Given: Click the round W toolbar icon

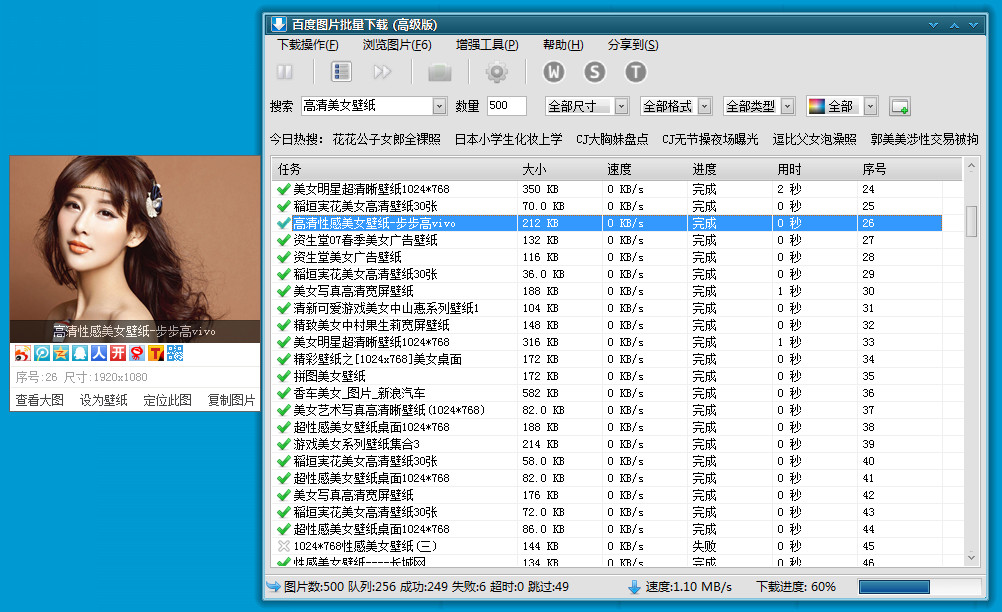Looking at the screenshot, I should 554,72.
